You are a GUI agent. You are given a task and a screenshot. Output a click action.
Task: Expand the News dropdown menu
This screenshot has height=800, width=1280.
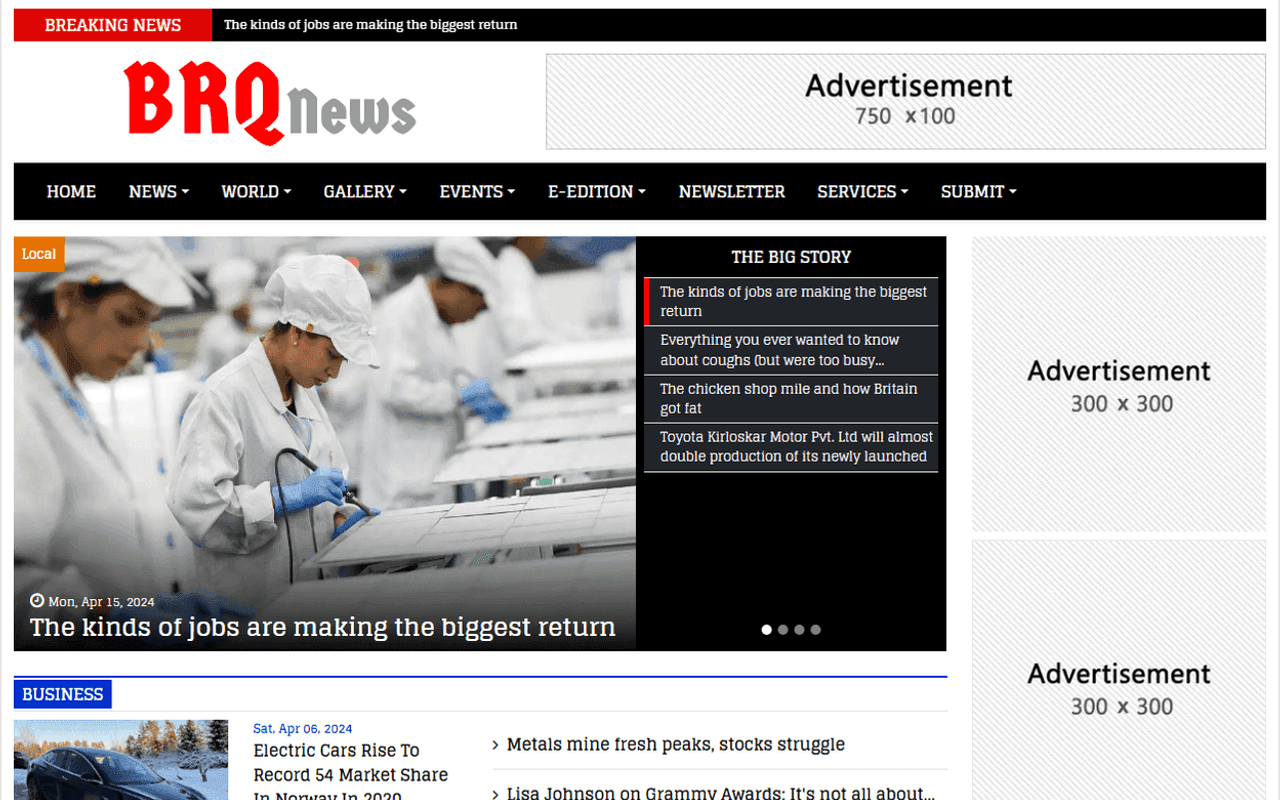(x=158, y=192)
